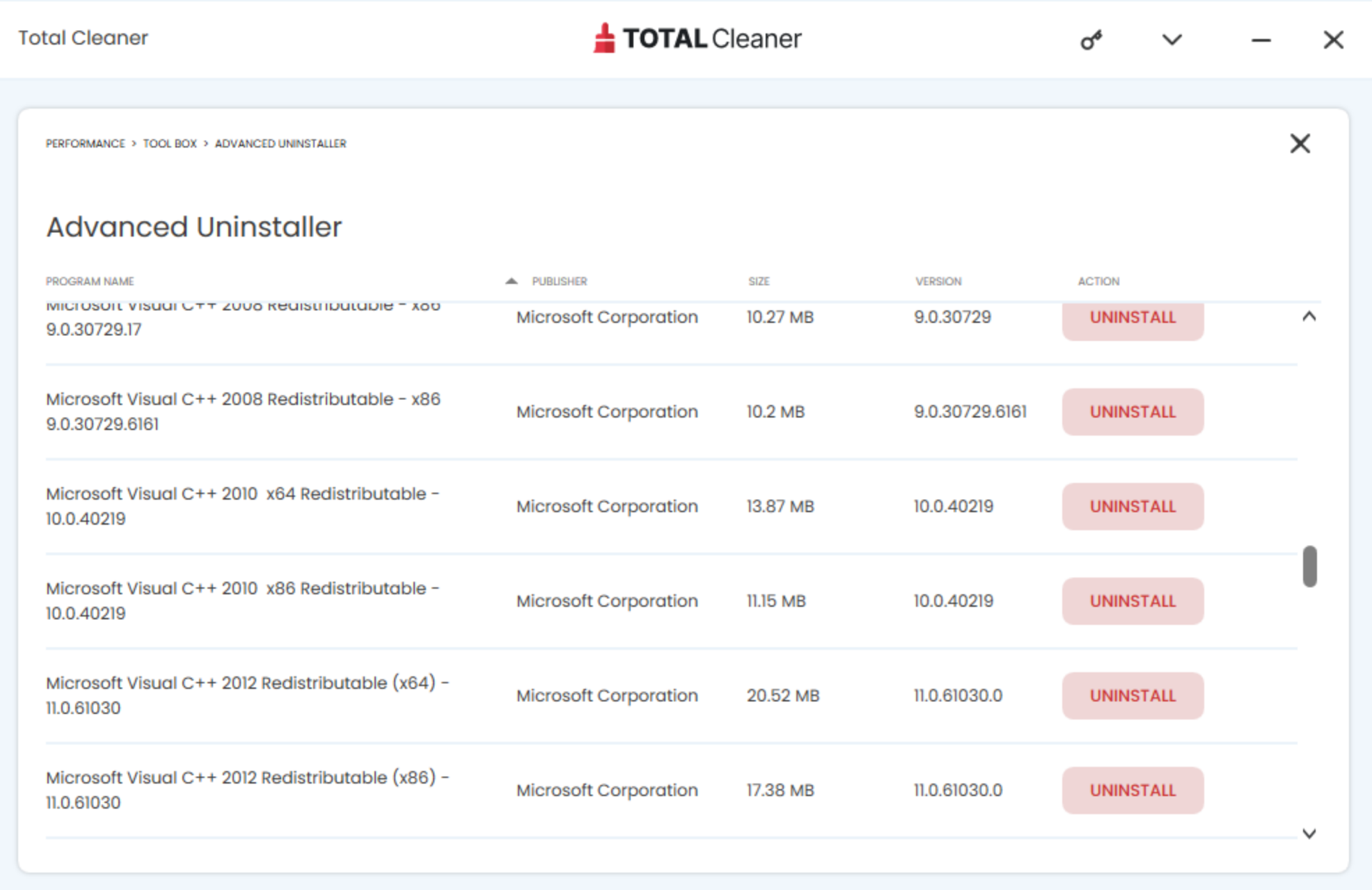Click the 20.52 MB size value

point(783,696)
